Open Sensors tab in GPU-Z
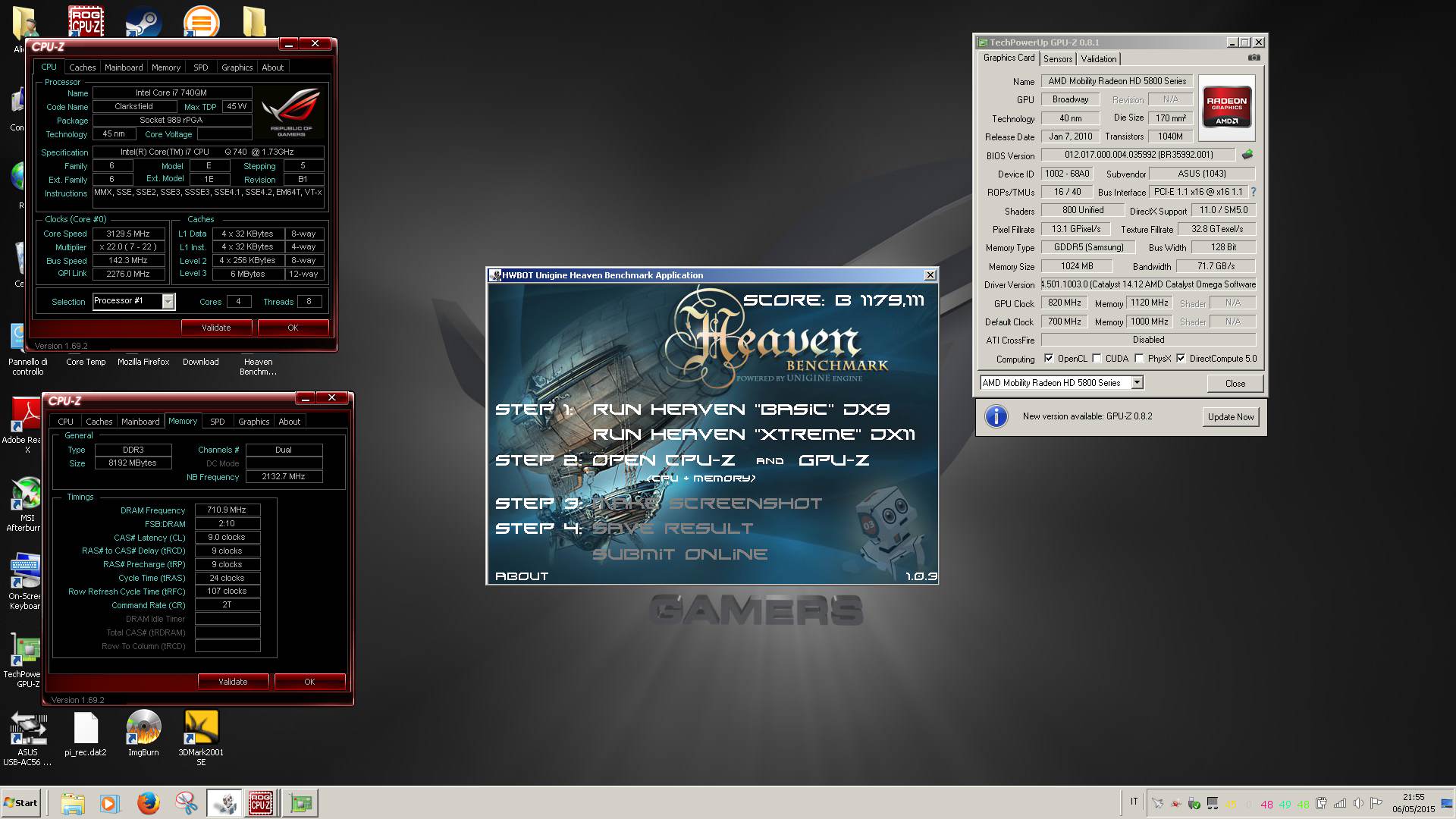Viewport: 1456px width, 819px height. [x=1058, y=59]
